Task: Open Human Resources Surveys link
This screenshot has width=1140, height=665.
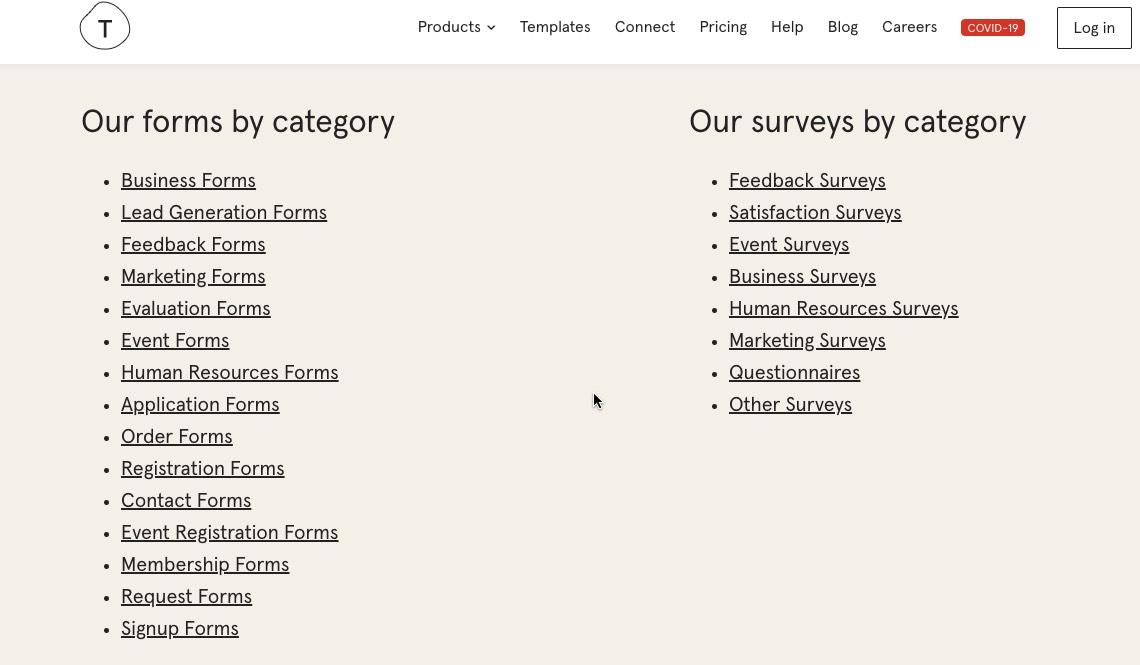Action: click(843, 309)
